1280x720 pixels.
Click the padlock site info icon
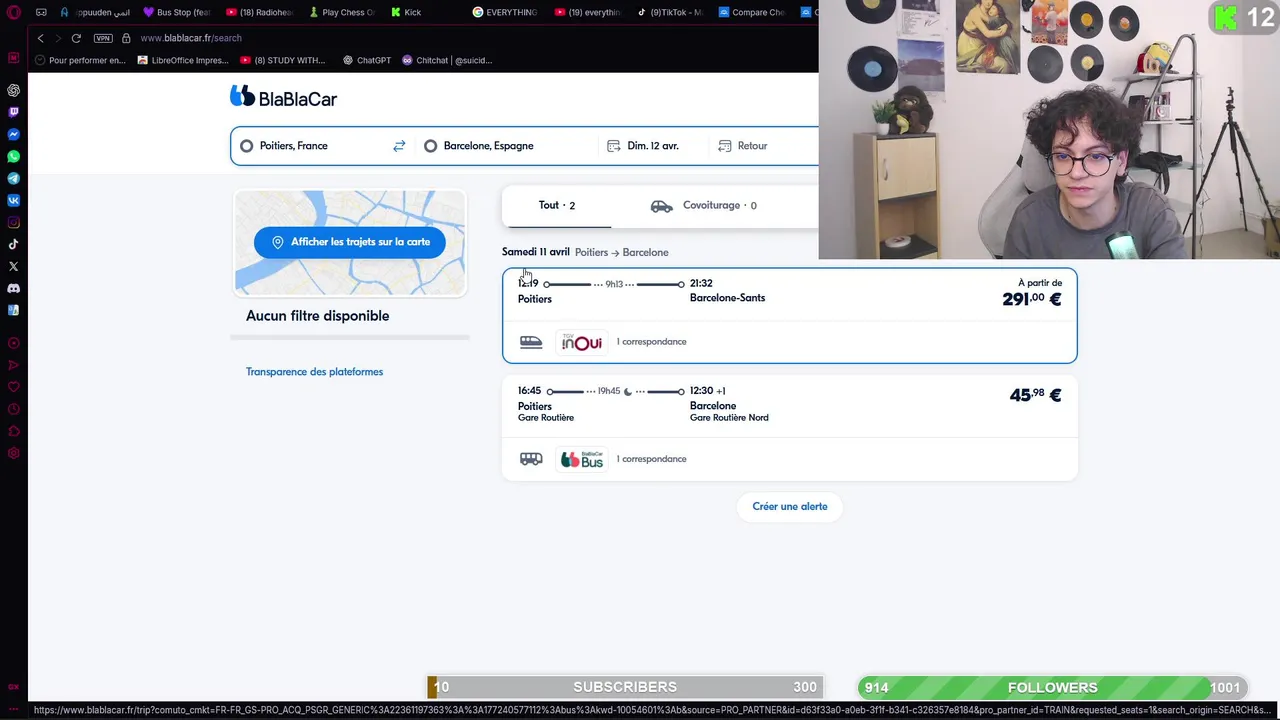pos(126,38)
